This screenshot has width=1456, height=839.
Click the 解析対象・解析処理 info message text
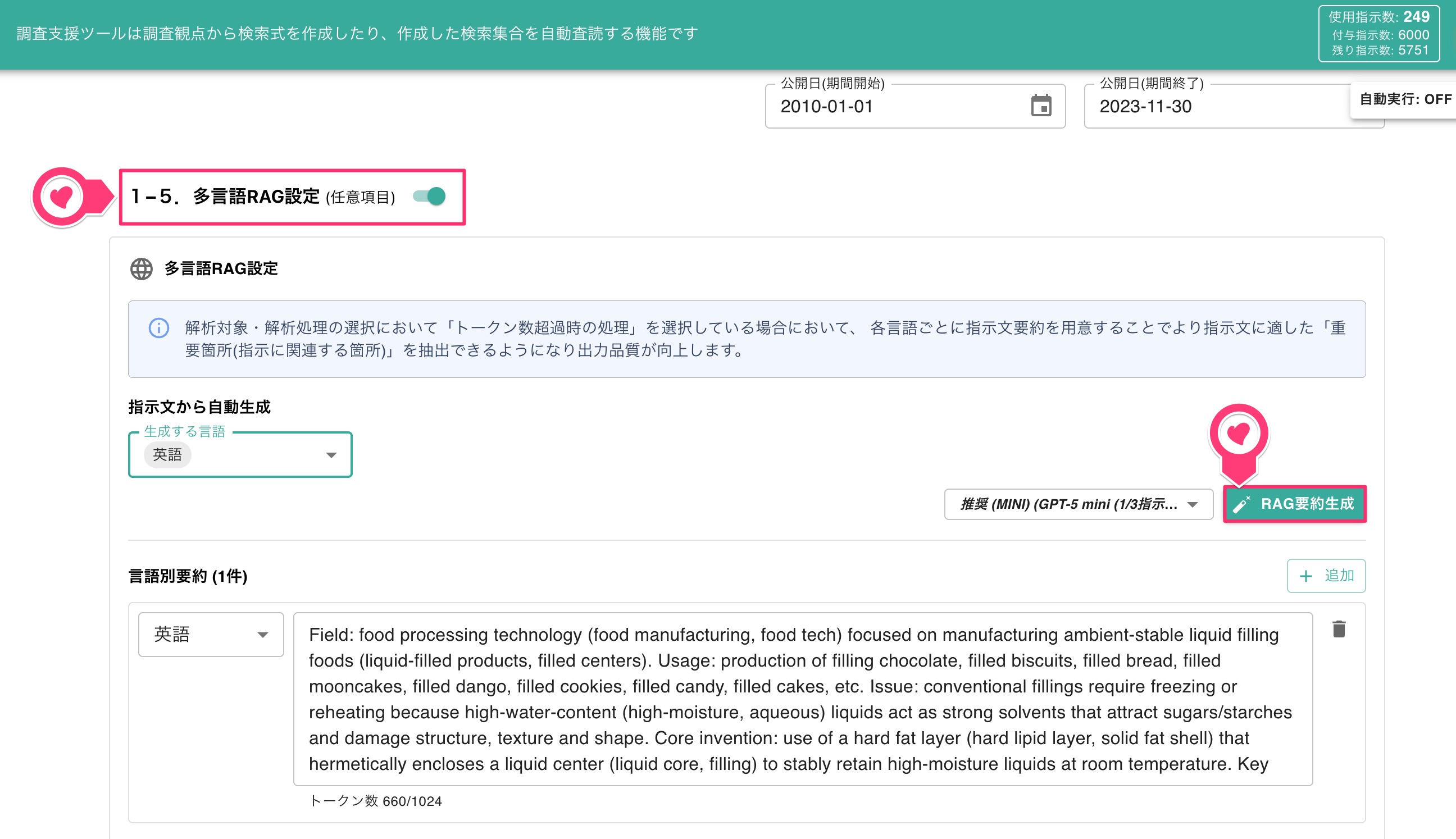click(766, 339)
